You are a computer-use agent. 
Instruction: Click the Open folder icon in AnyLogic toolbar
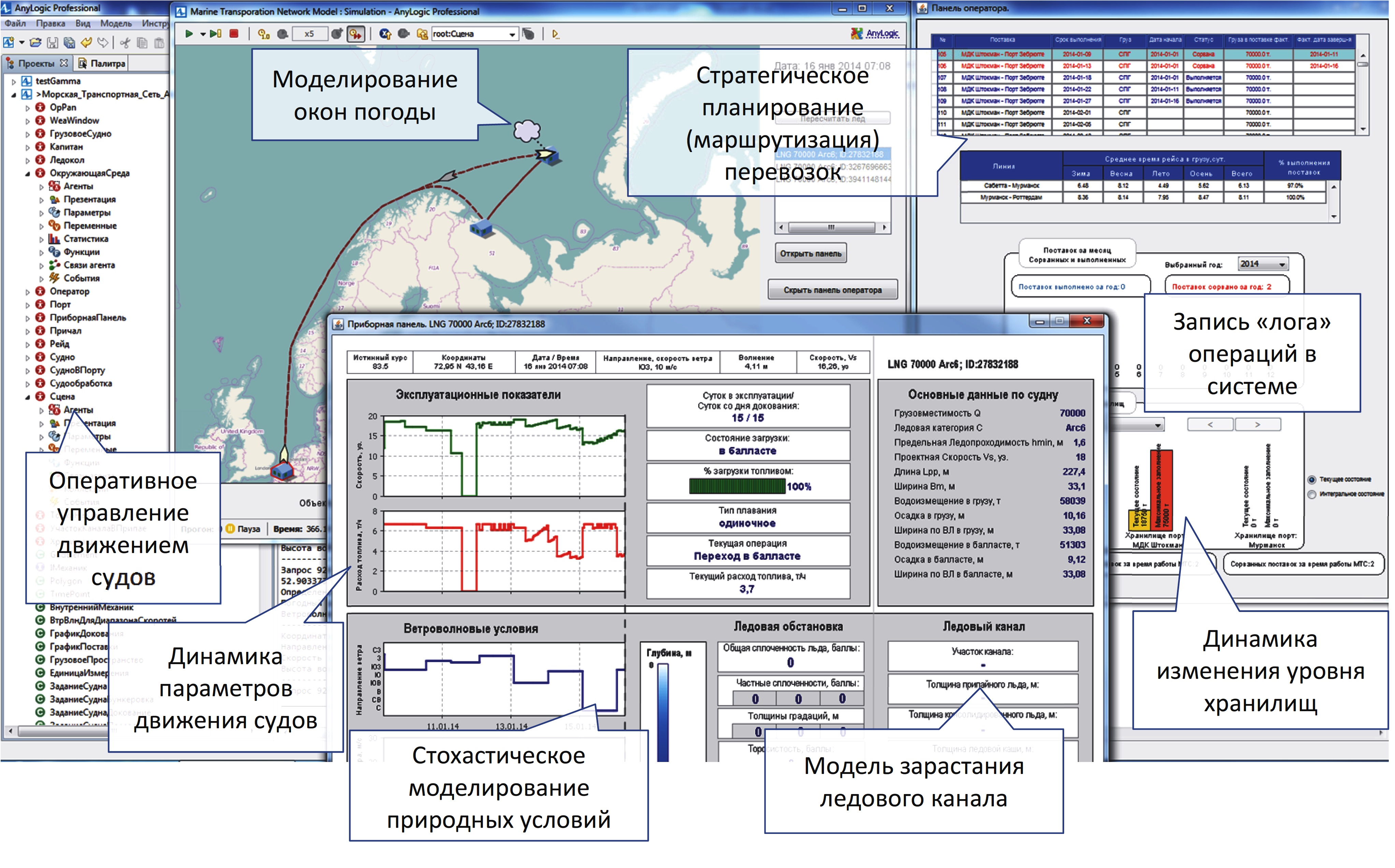pos(35,43)
